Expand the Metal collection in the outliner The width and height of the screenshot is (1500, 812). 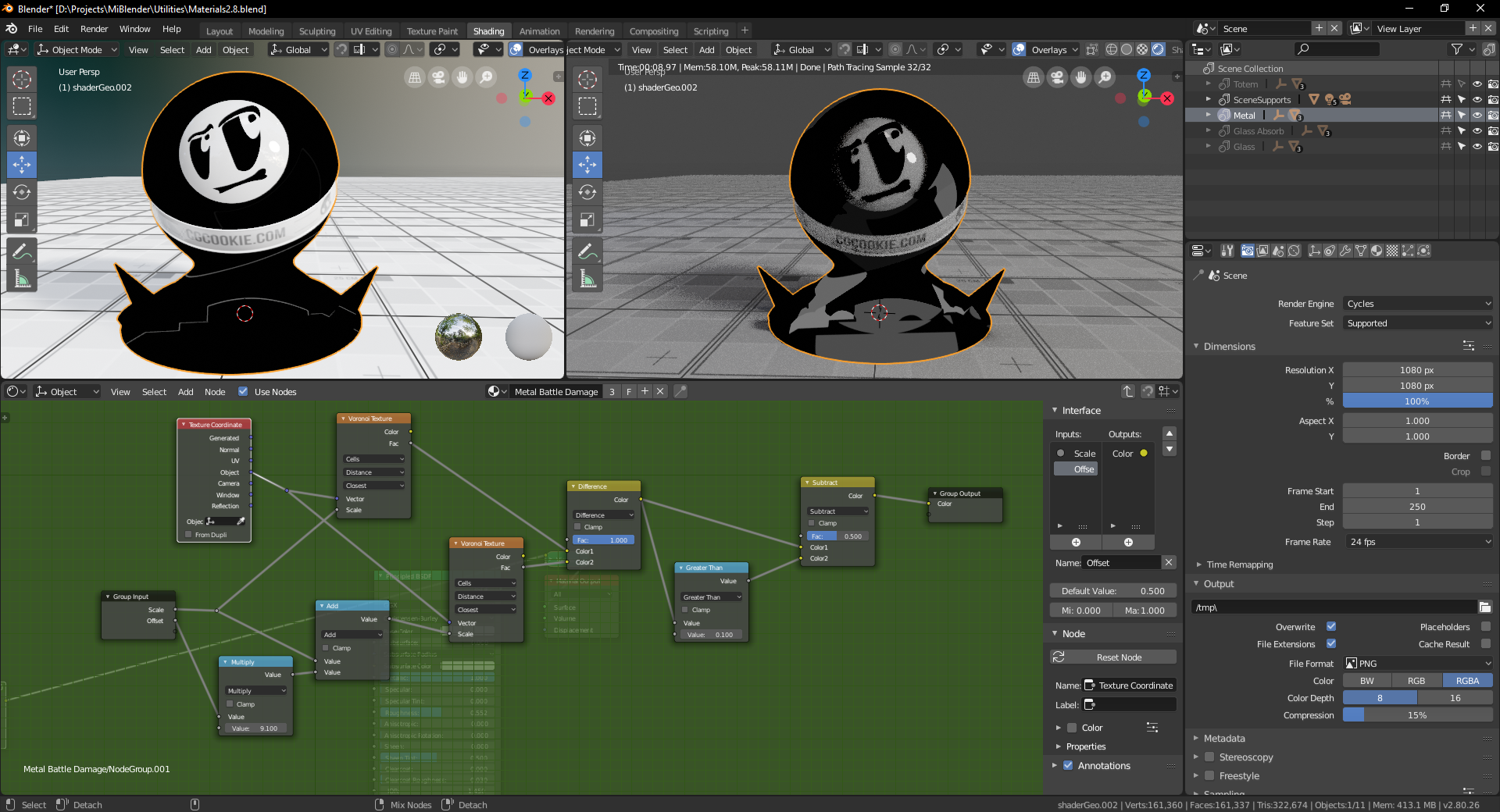pos(1209,115)
